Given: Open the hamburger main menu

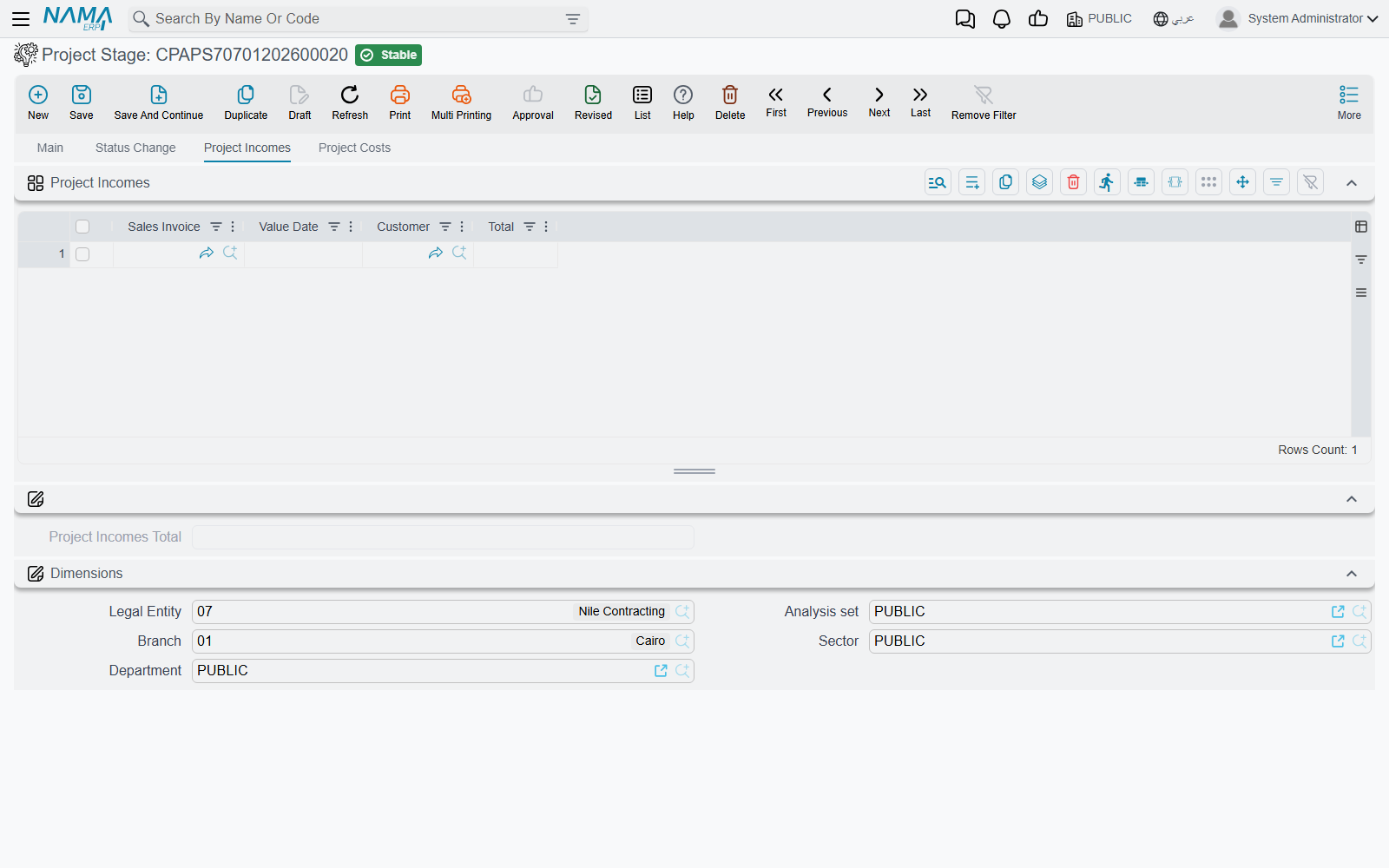Looking at the screenshot, I should (x=21, y=18).
